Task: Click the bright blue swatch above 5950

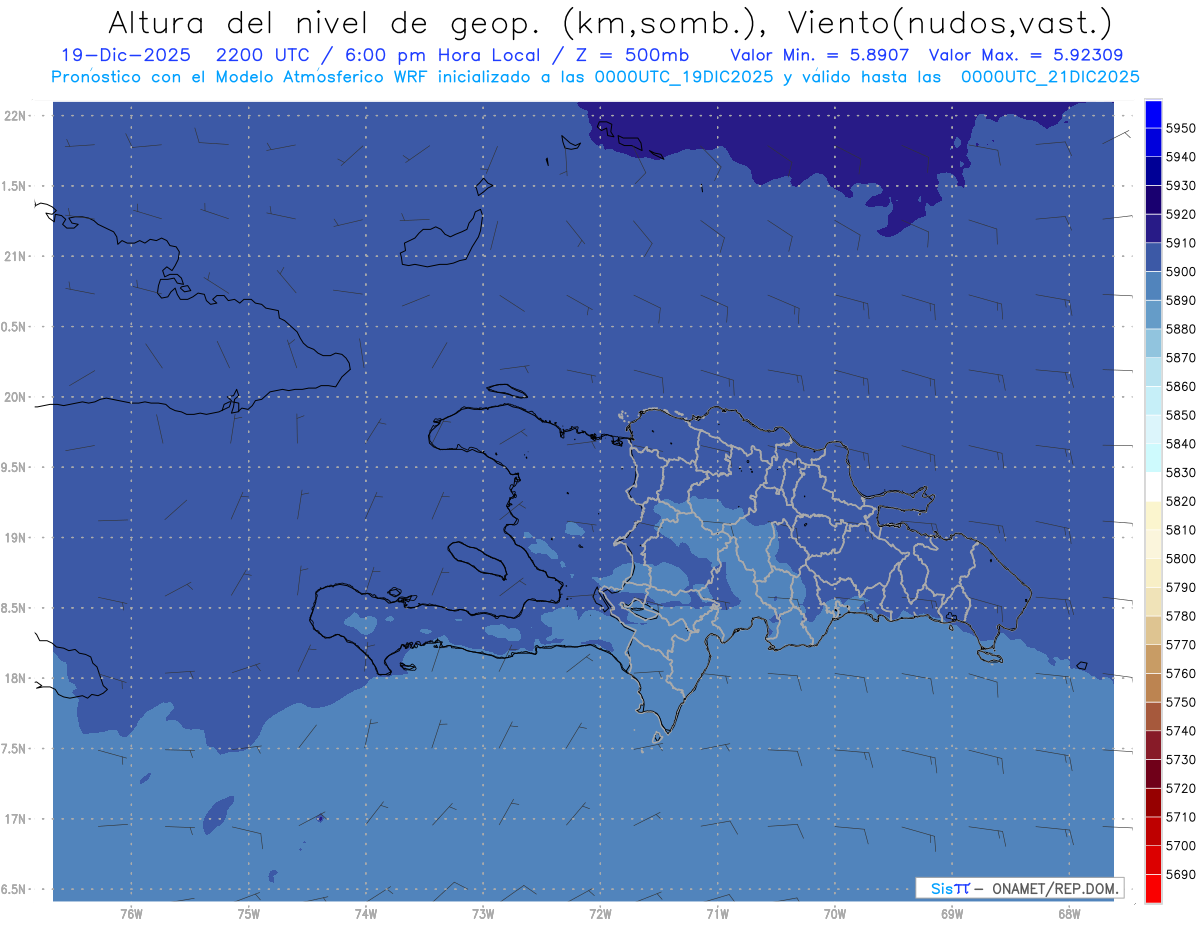Action: [x=1153, y=114]
